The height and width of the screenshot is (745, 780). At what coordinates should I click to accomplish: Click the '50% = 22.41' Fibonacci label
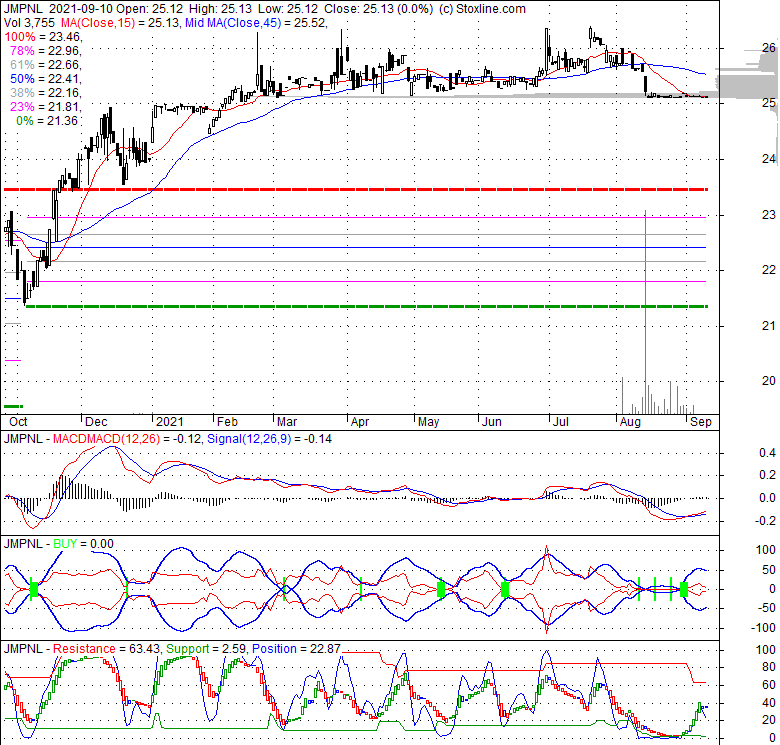(x=45, y=79)
